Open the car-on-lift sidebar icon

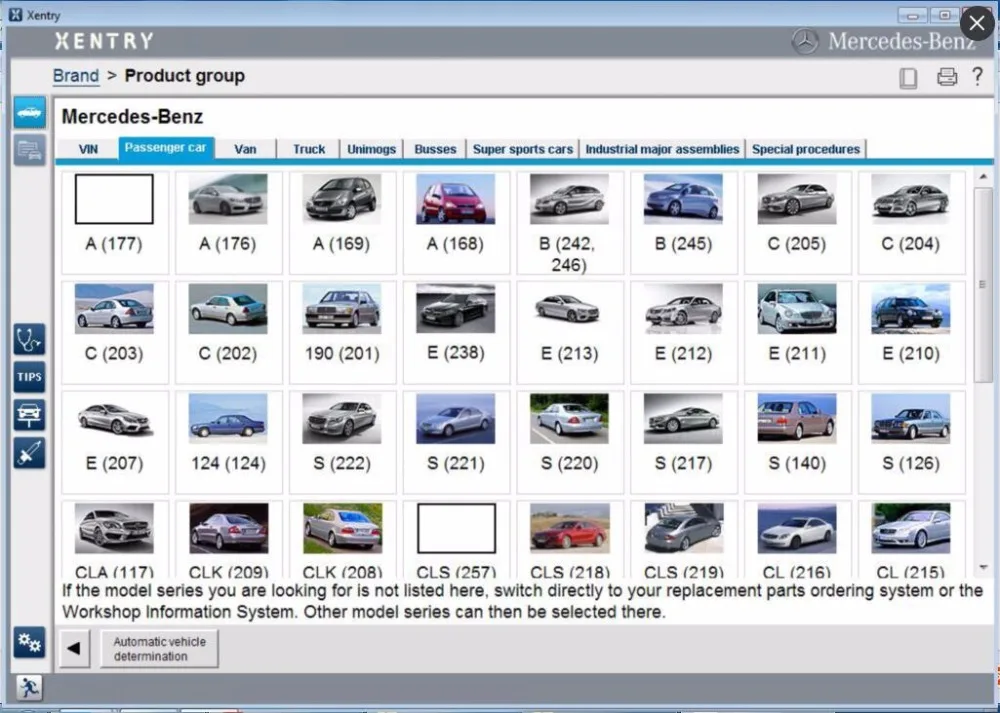pyautogui.click(x=29, y=415)
